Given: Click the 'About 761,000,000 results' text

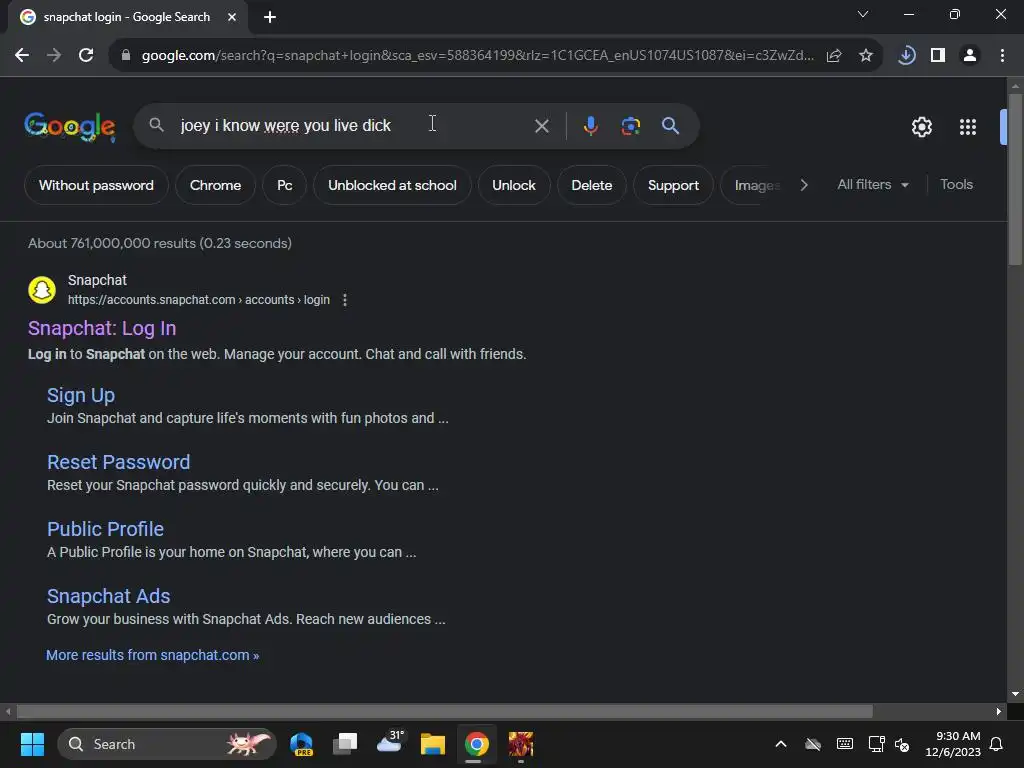Looking at the screenshot, I should [x=160, y=244].
